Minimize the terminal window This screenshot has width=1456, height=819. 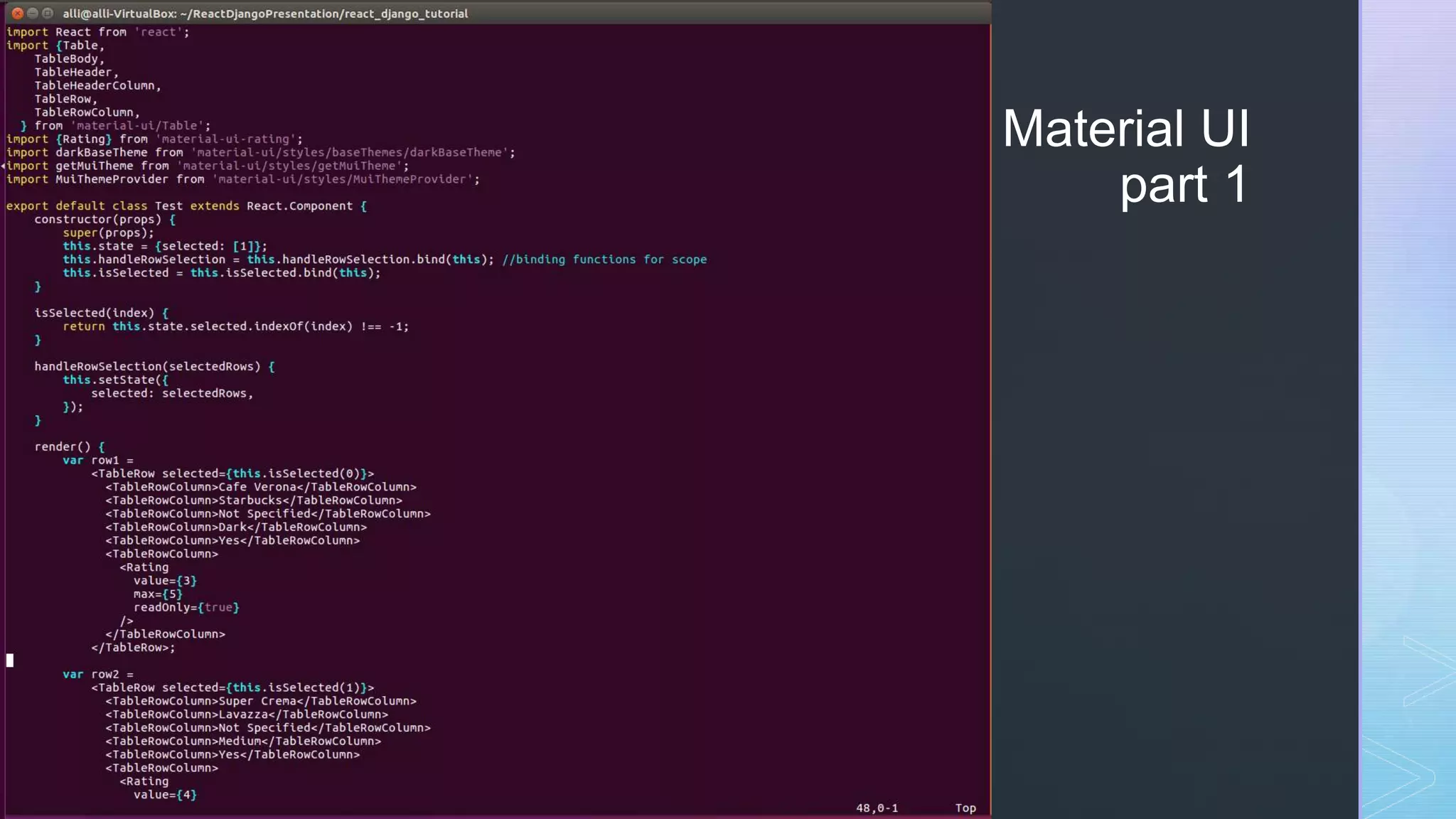(x=33, y=14)
